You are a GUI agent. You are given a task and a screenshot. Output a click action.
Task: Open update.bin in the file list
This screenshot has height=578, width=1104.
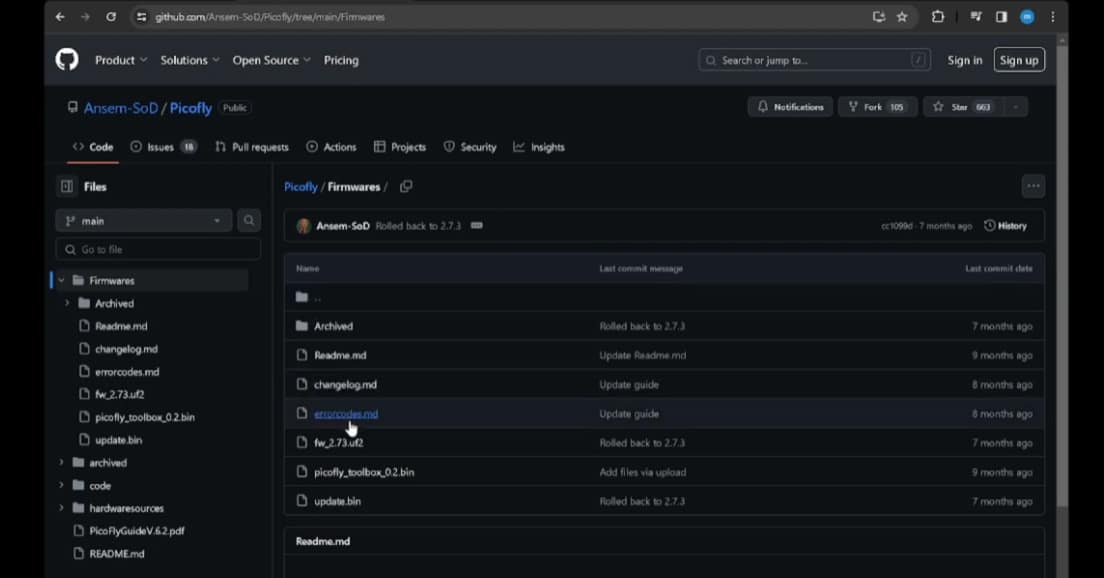(337, 501)
